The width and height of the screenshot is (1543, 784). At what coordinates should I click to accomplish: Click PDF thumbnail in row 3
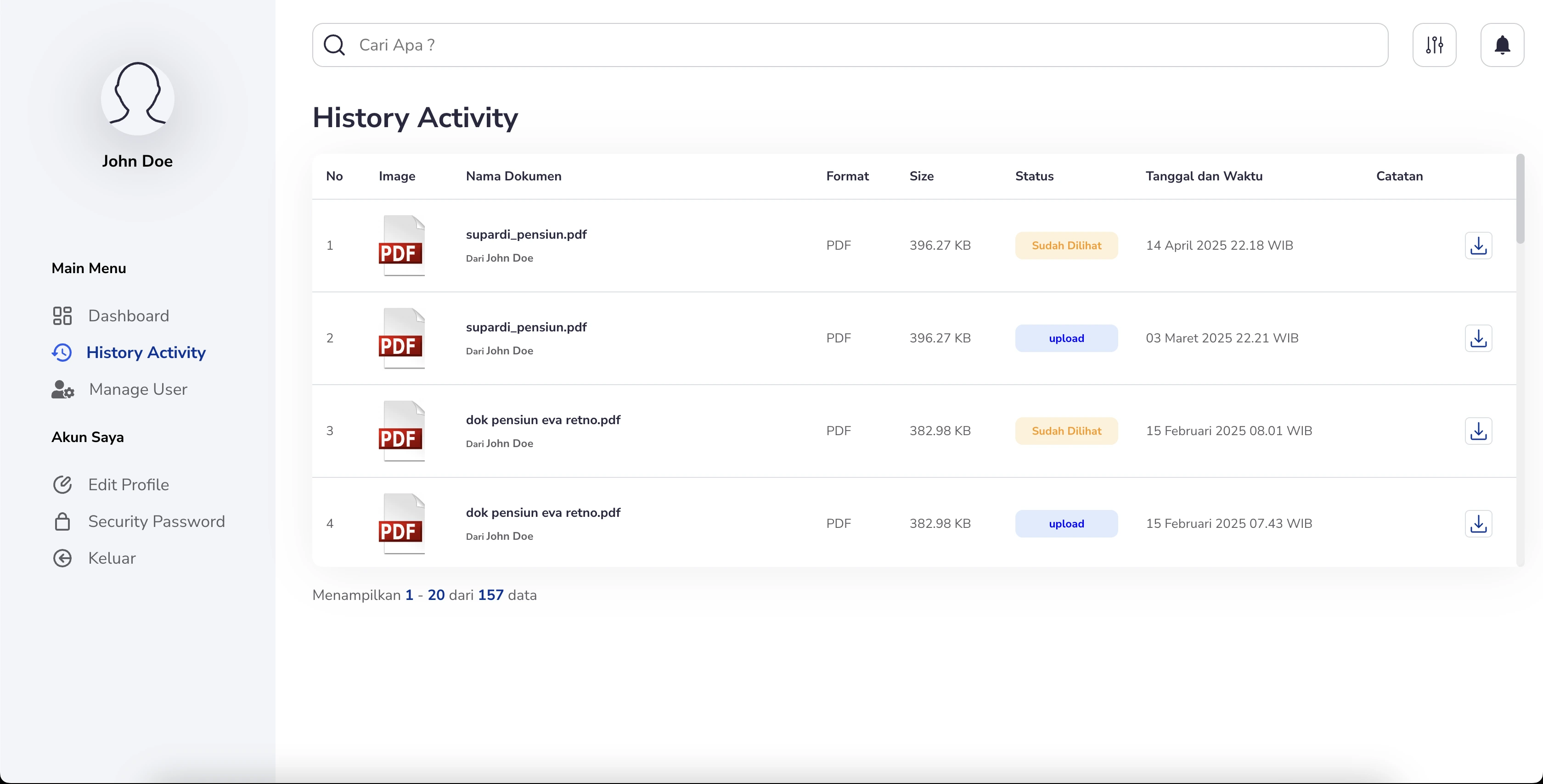click(402, 431)
